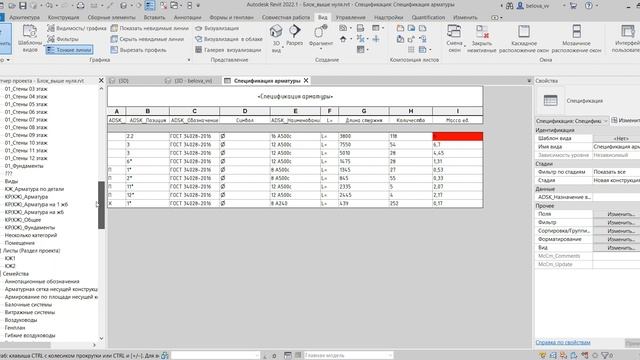Click the Print icon in quick access toolbar
The width and height of the screenshot is (640, 360).
80,6
